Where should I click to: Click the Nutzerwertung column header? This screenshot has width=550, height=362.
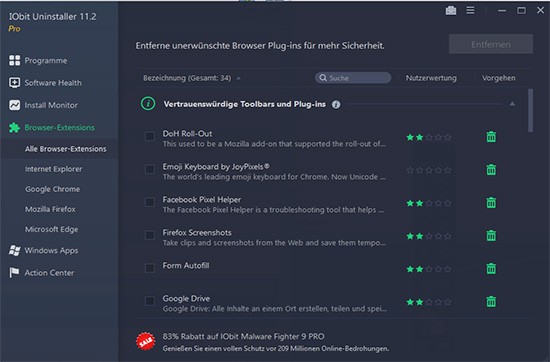click(431, 78)
